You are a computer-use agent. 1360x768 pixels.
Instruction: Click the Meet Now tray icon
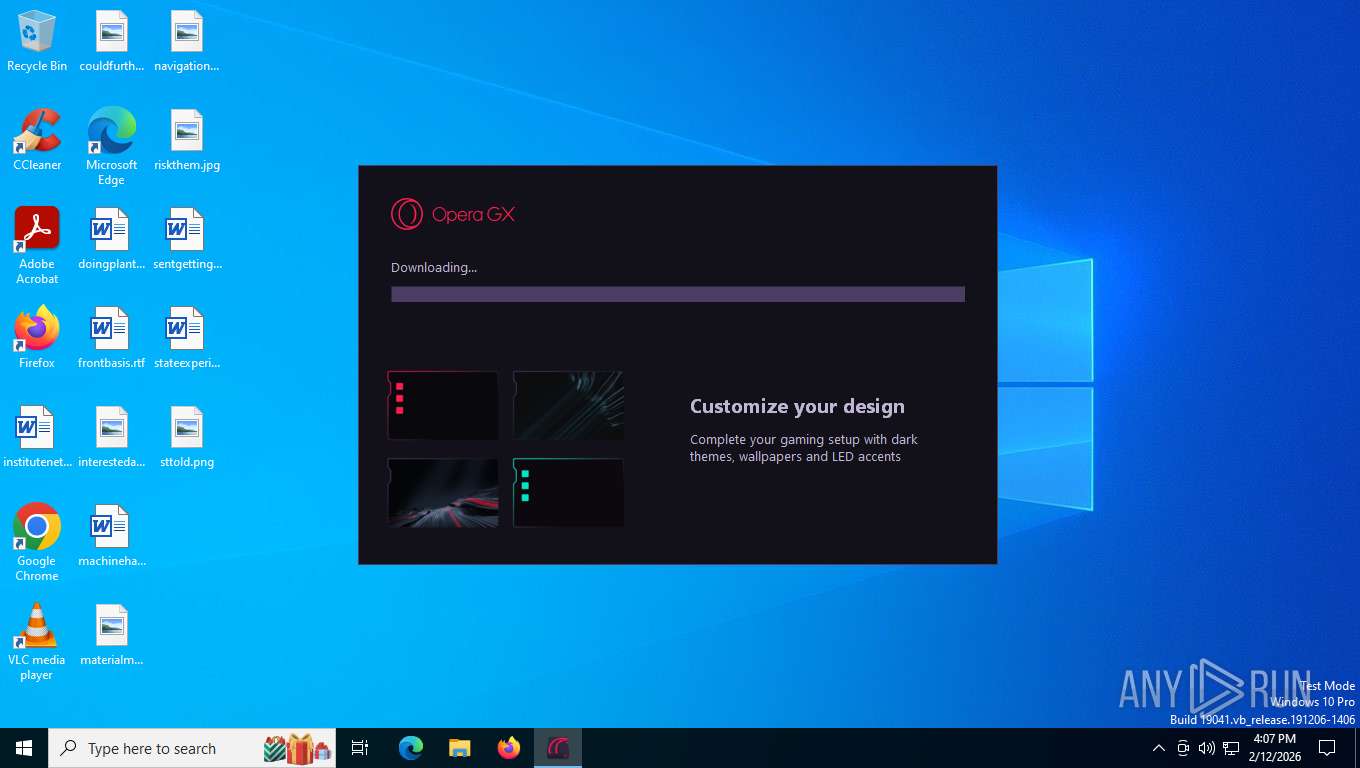tap(1183, 748)
